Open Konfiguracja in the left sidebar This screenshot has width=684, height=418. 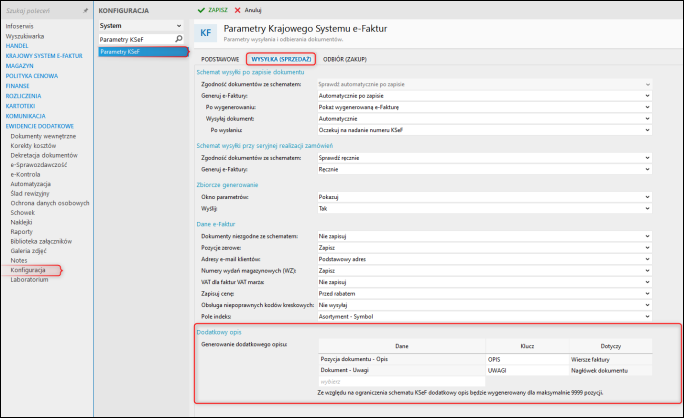tap(28, 270)
